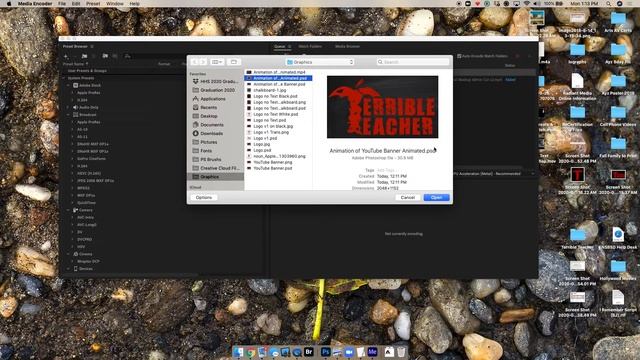Open Adobe Bridge from the dock
The image size is (640, 360).
pyautogui.click(x=309, y=351)
